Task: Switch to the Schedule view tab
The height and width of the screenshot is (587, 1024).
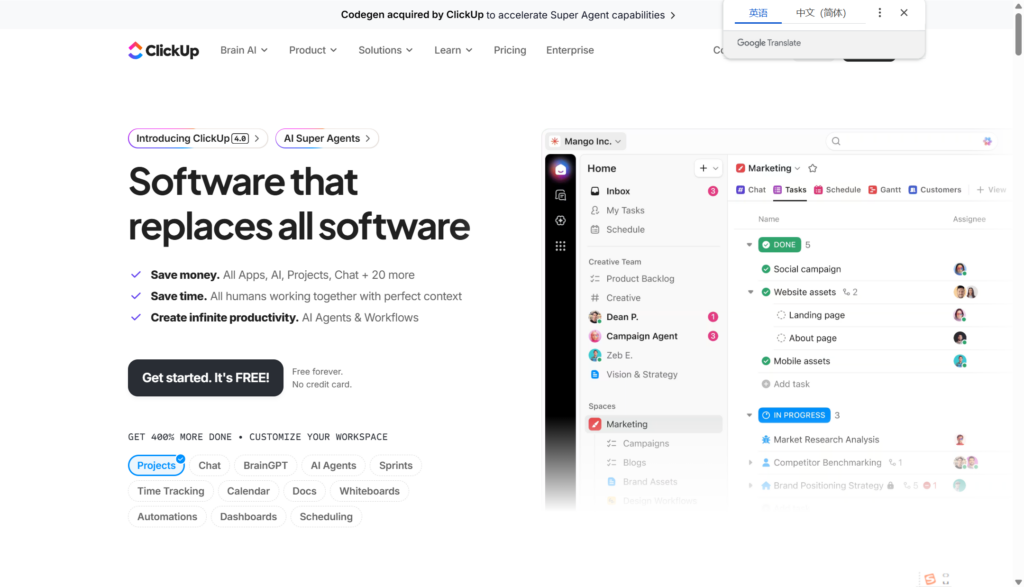Action: (837, 189)
